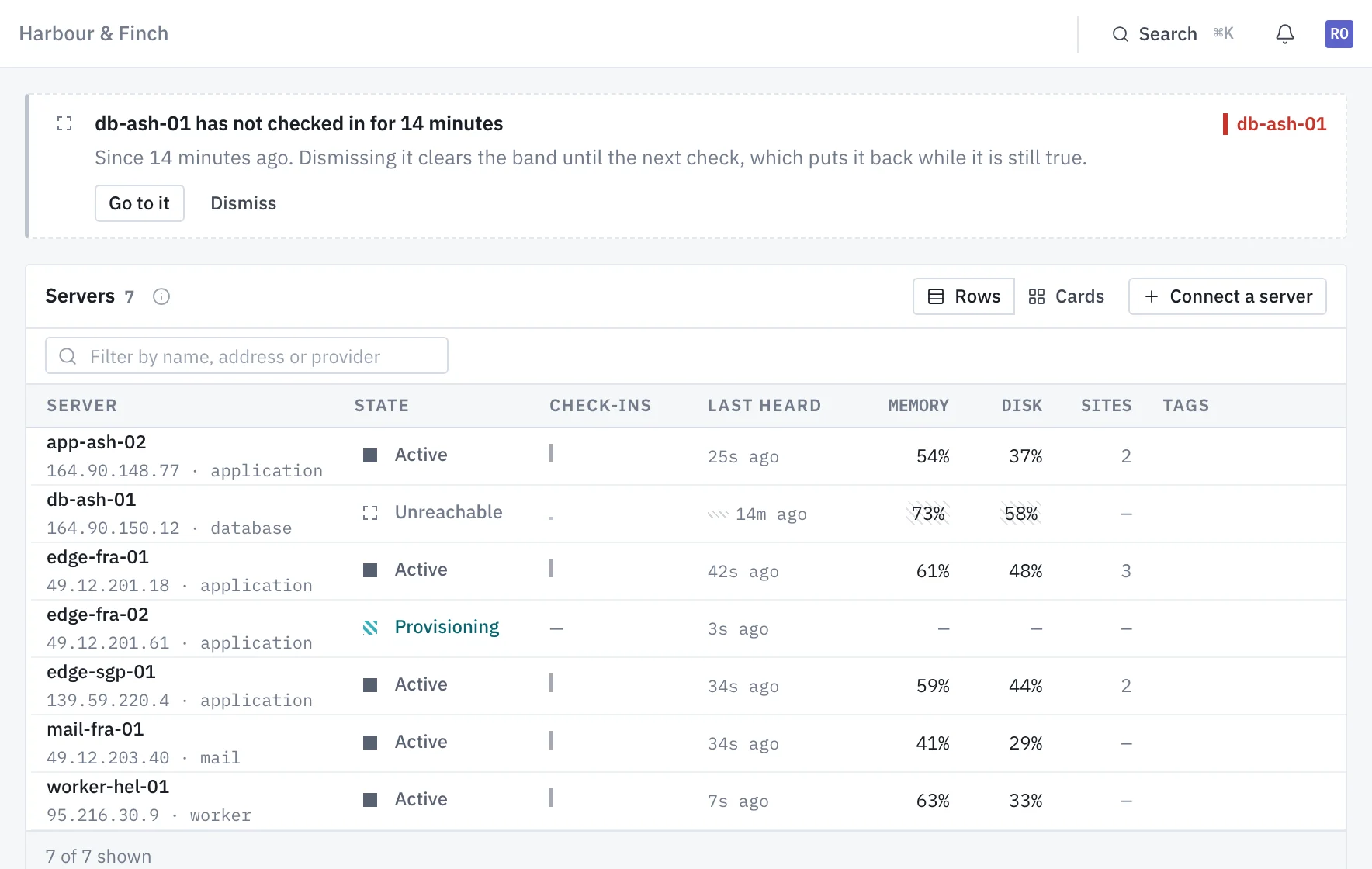
Task: Click the Active state square for mail-fra-01
Action: coord(370,743)
